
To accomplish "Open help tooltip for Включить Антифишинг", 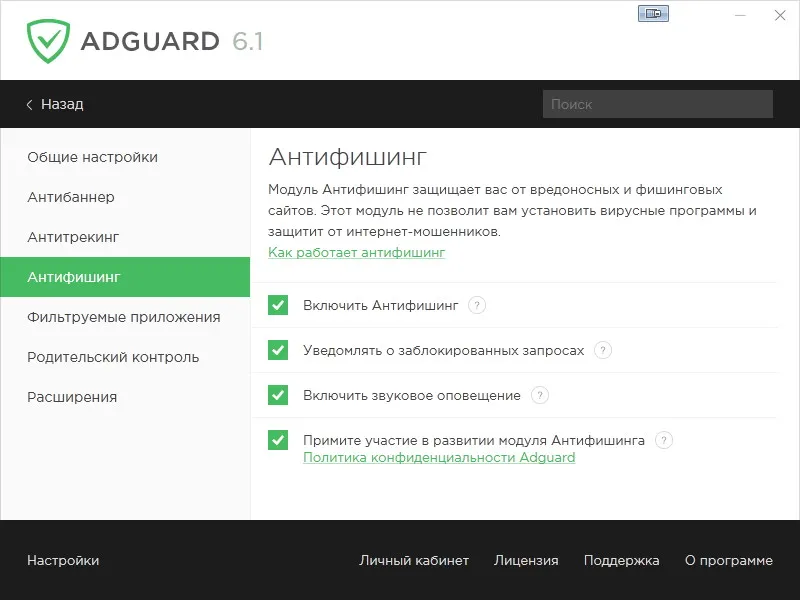I will pos(477,305).
